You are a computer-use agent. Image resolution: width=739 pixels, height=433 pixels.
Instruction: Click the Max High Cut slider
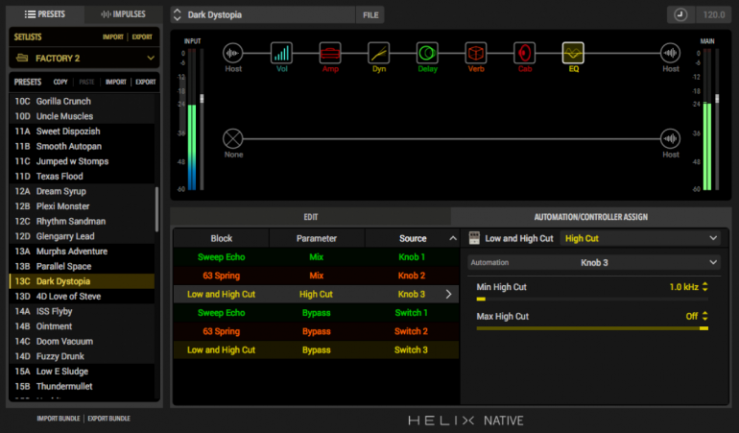tap(592, 327)
